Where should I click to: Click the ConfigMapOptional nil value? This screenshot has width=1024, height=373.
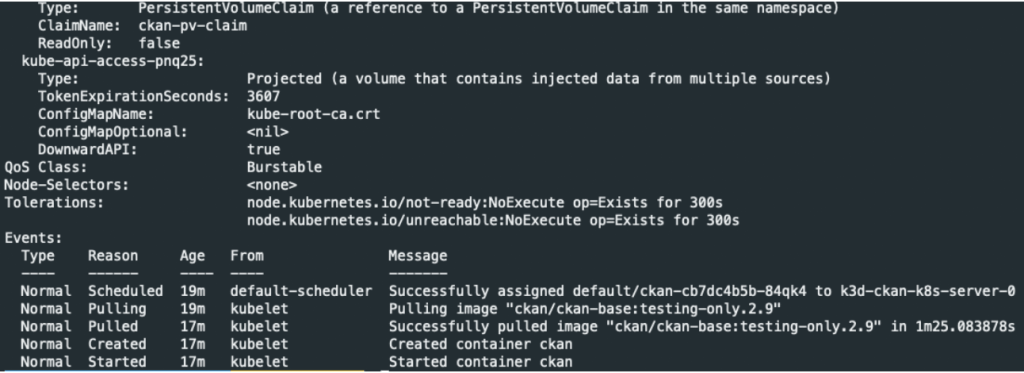click(268, 132)
